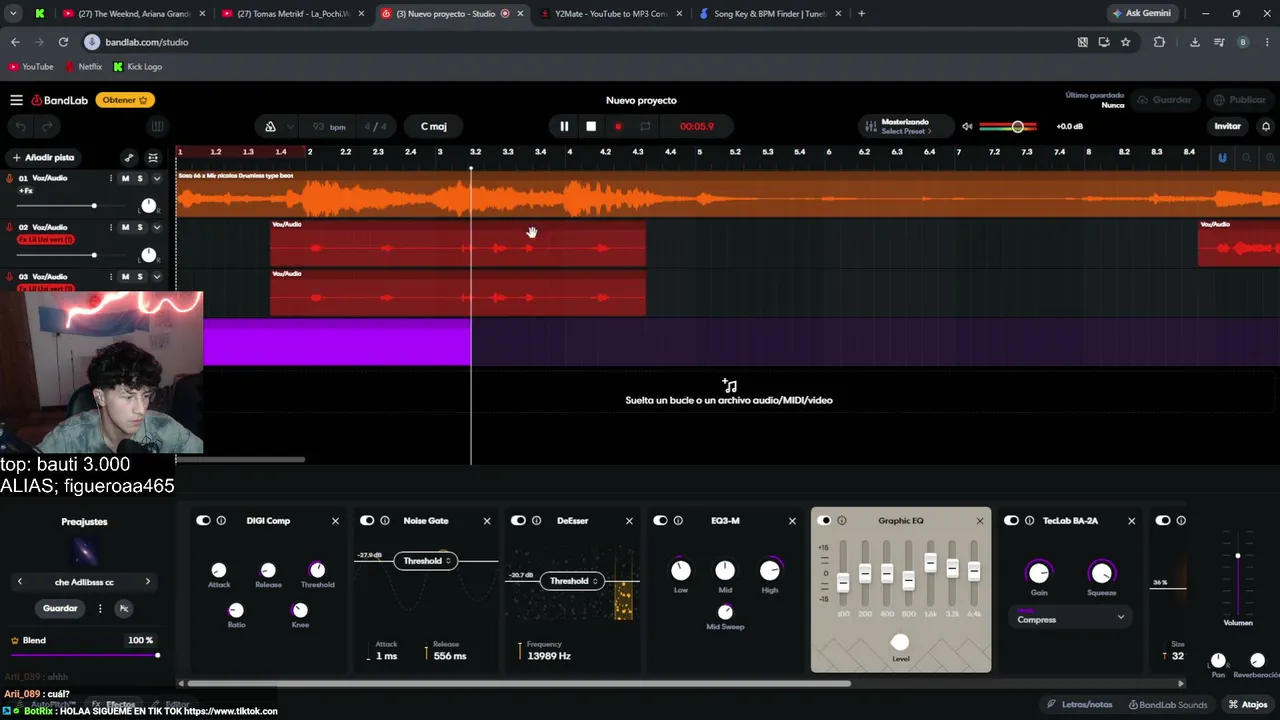This screenshot has width=1280, height=720.
Task: Open the Letras/notas panel
Action: pos(1079,705)
